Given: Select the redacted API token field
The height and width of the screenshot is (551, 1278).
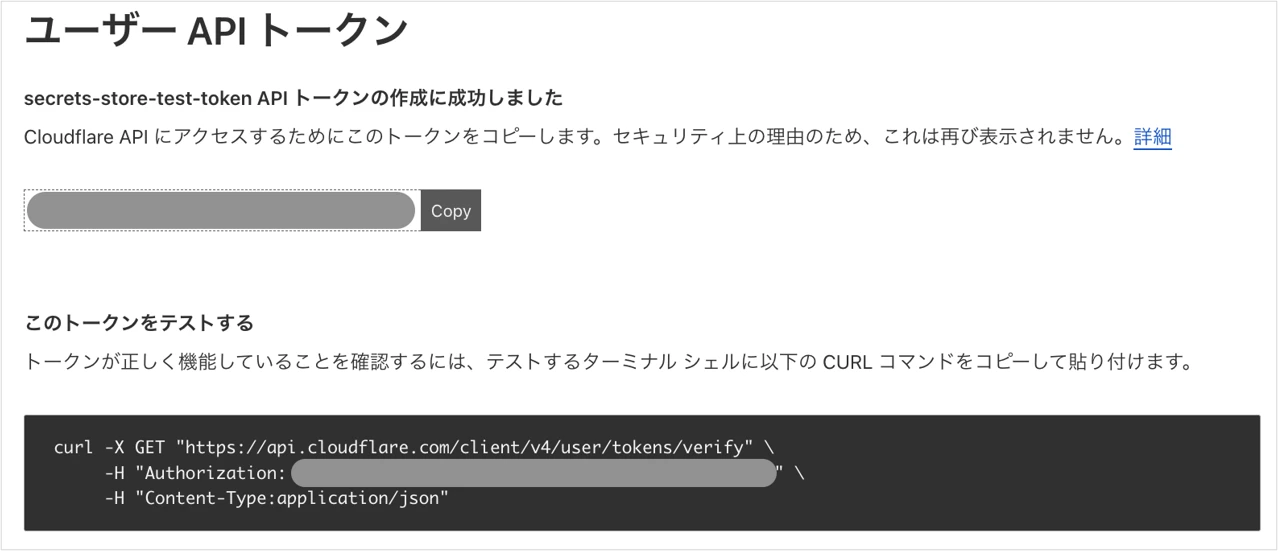Looking at the screenshot, I should coord(222,210).
